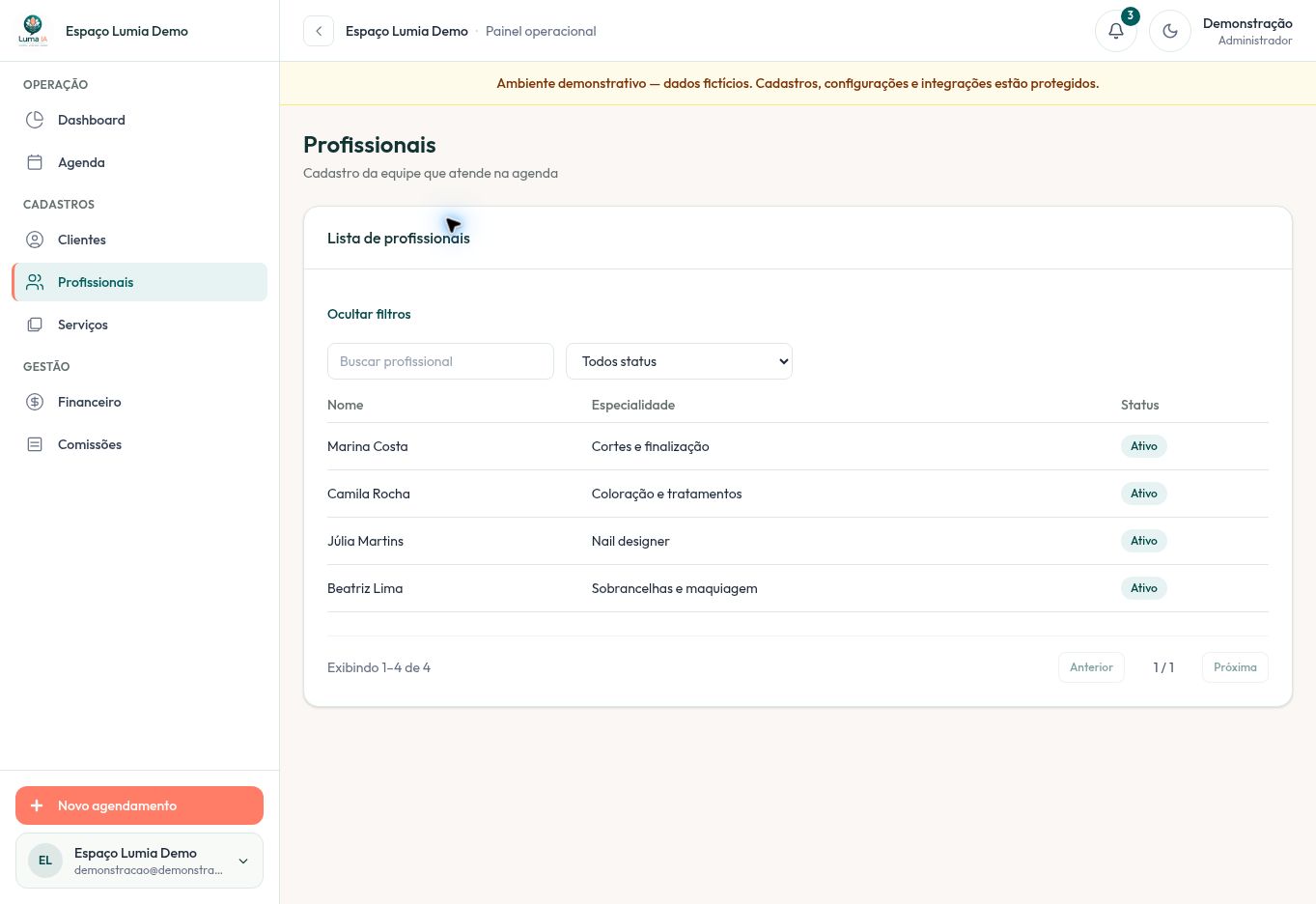Viewport: 1316px width, 904px height.
Task: Click the Profissionais people icon
Action: pyautogui.click(x=35, y=282)
